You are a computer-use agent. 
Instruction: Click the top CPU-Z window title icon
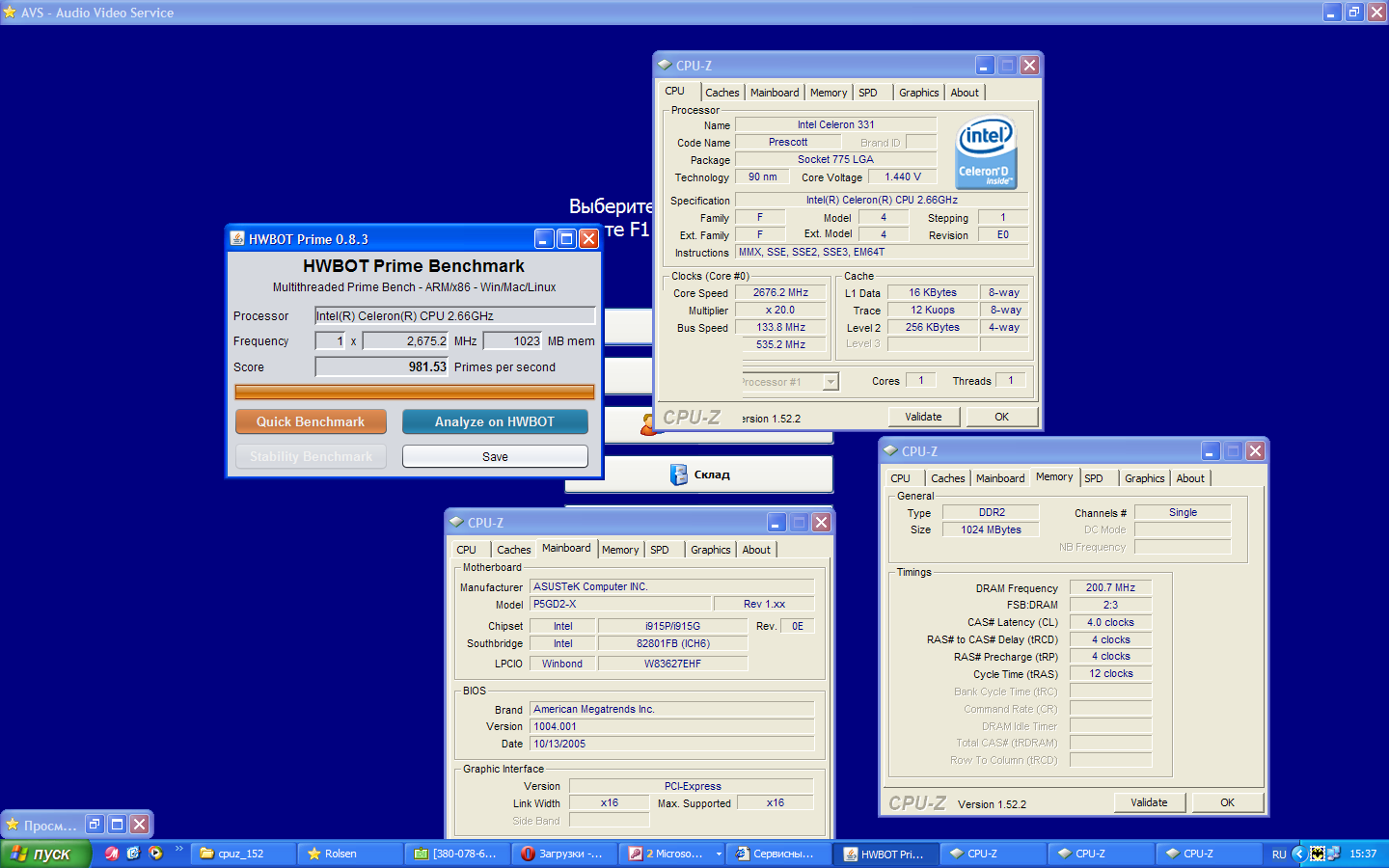pyautogui.click(x=665, y=66)
